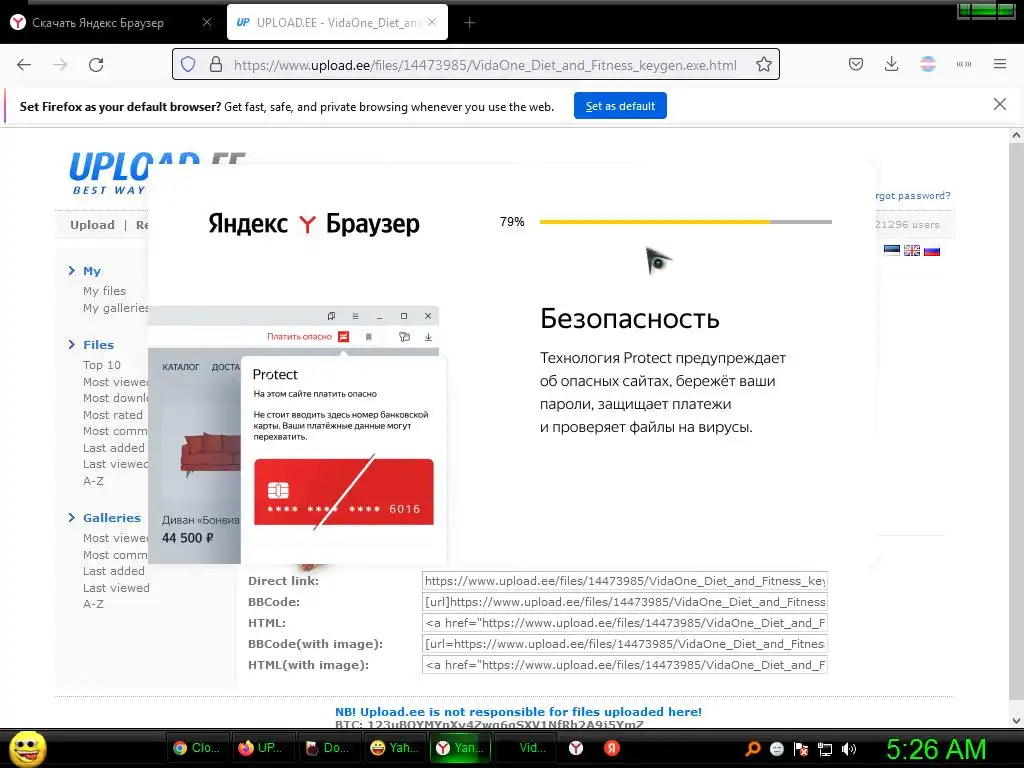This screenshot has height=768, width=1024.
Task: Click the toolbar overflow icon beside the menu
Action: click(964, 64)
